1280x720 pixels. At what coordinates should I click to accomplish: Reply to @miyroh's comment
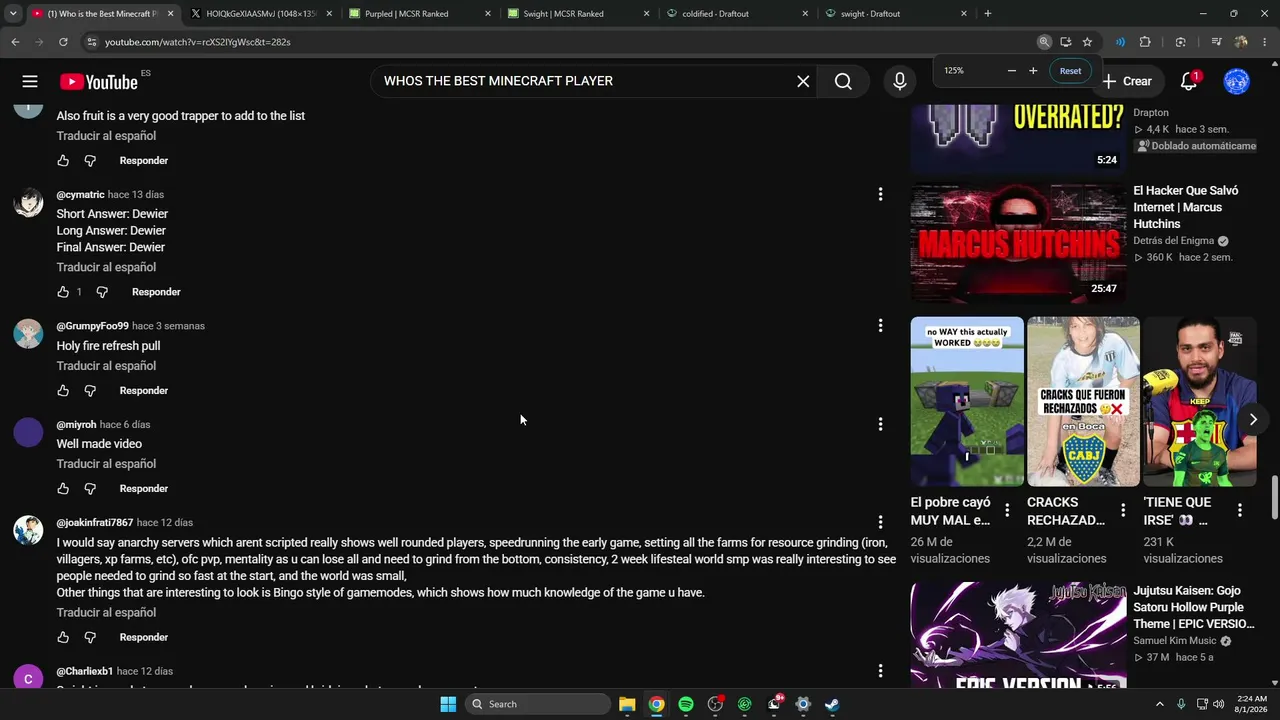pyautogui.click(x=144, y=489)
